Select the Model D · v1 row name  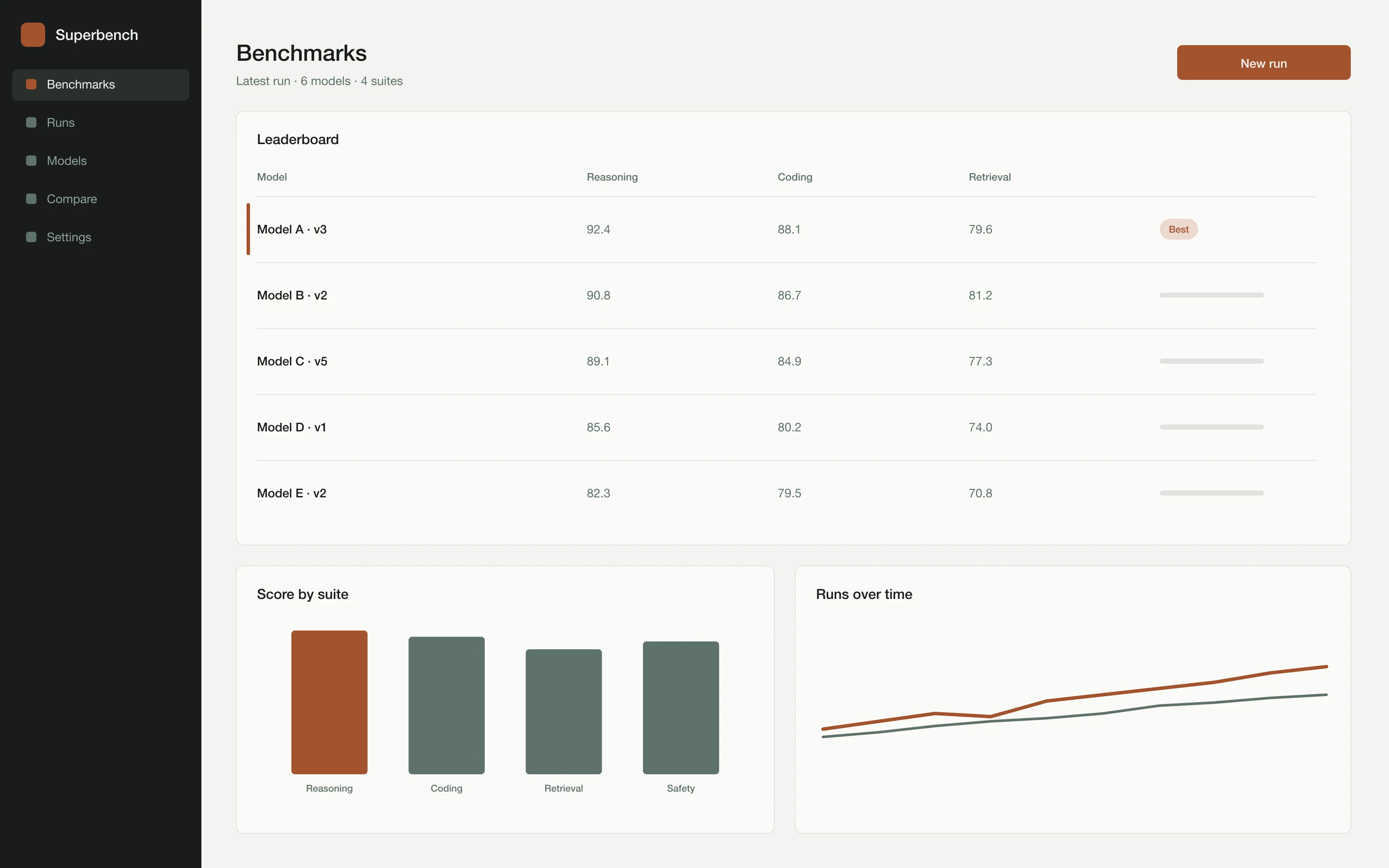(291, 427)
